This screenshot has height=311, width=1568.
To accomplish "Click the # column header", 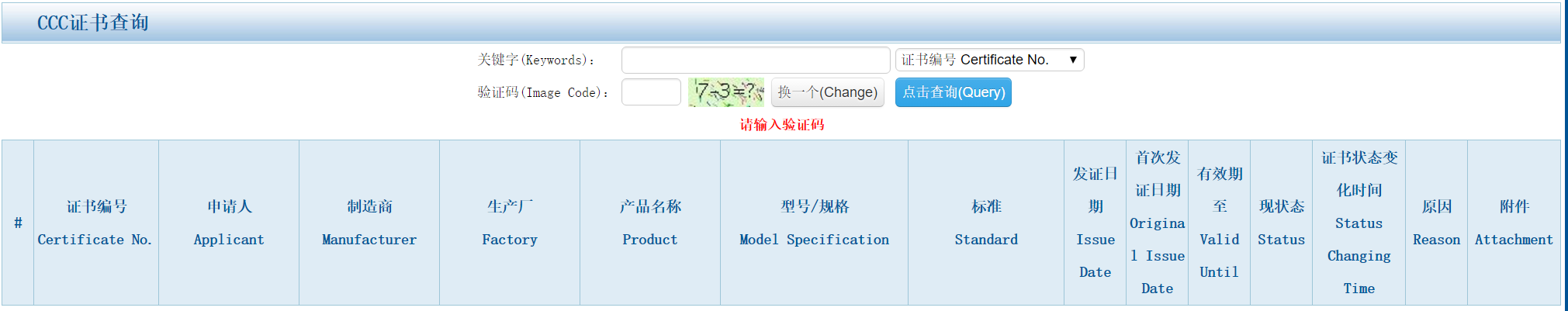I will [x=18, y=223].
